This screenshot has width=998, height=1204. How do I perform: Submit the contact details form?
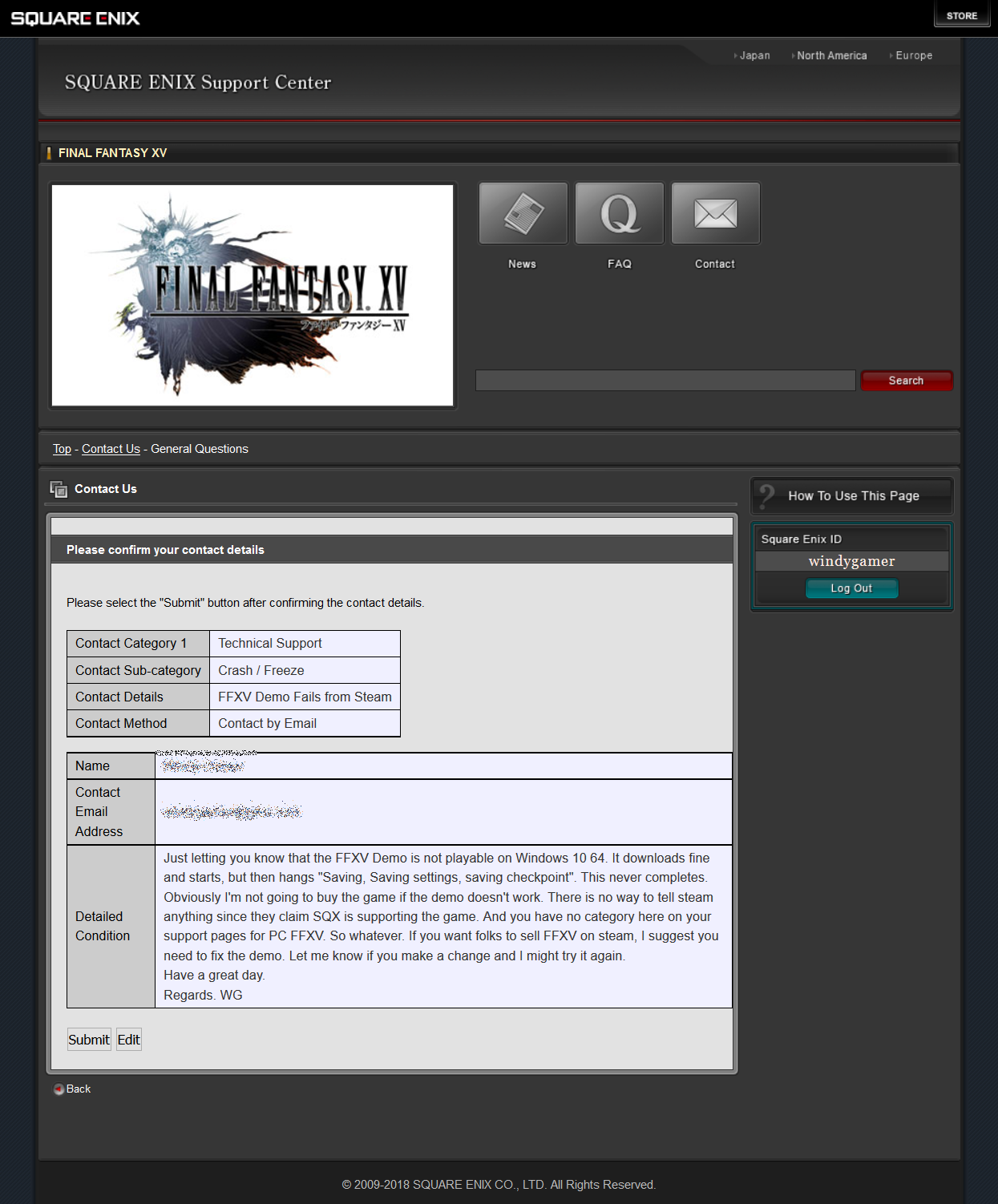(x=89, y=1040)
